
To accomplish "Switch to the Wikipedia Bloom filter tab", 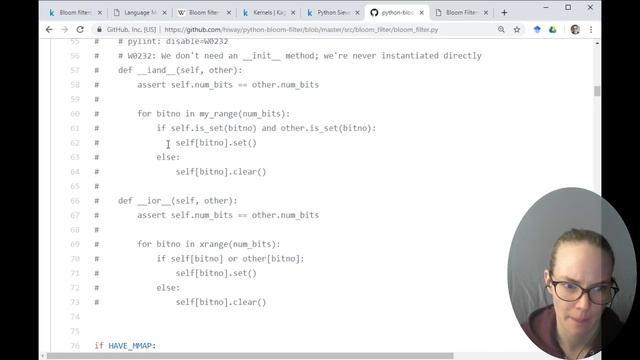I will tap(204, 13).
